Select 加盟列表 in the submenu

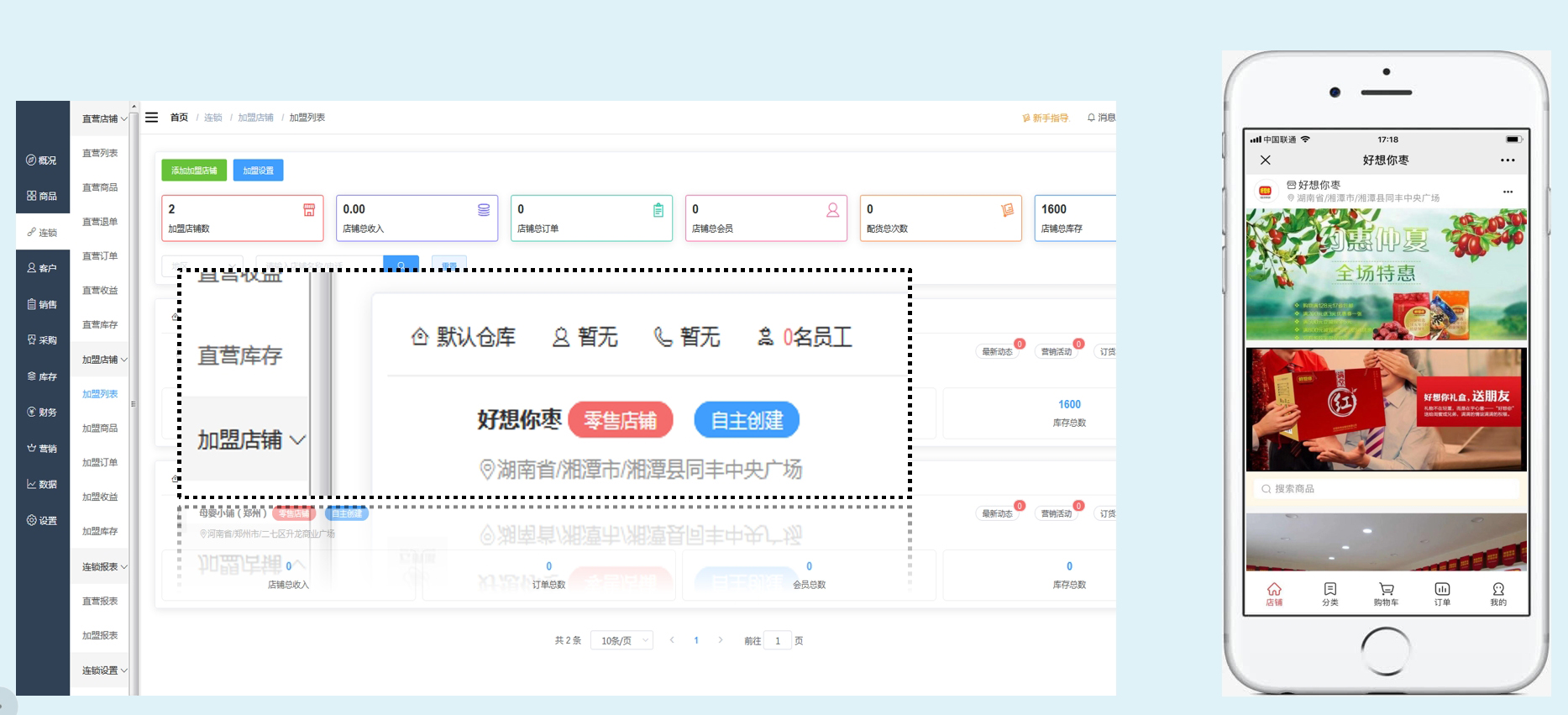pyautogui.click(x=100, y=394)
